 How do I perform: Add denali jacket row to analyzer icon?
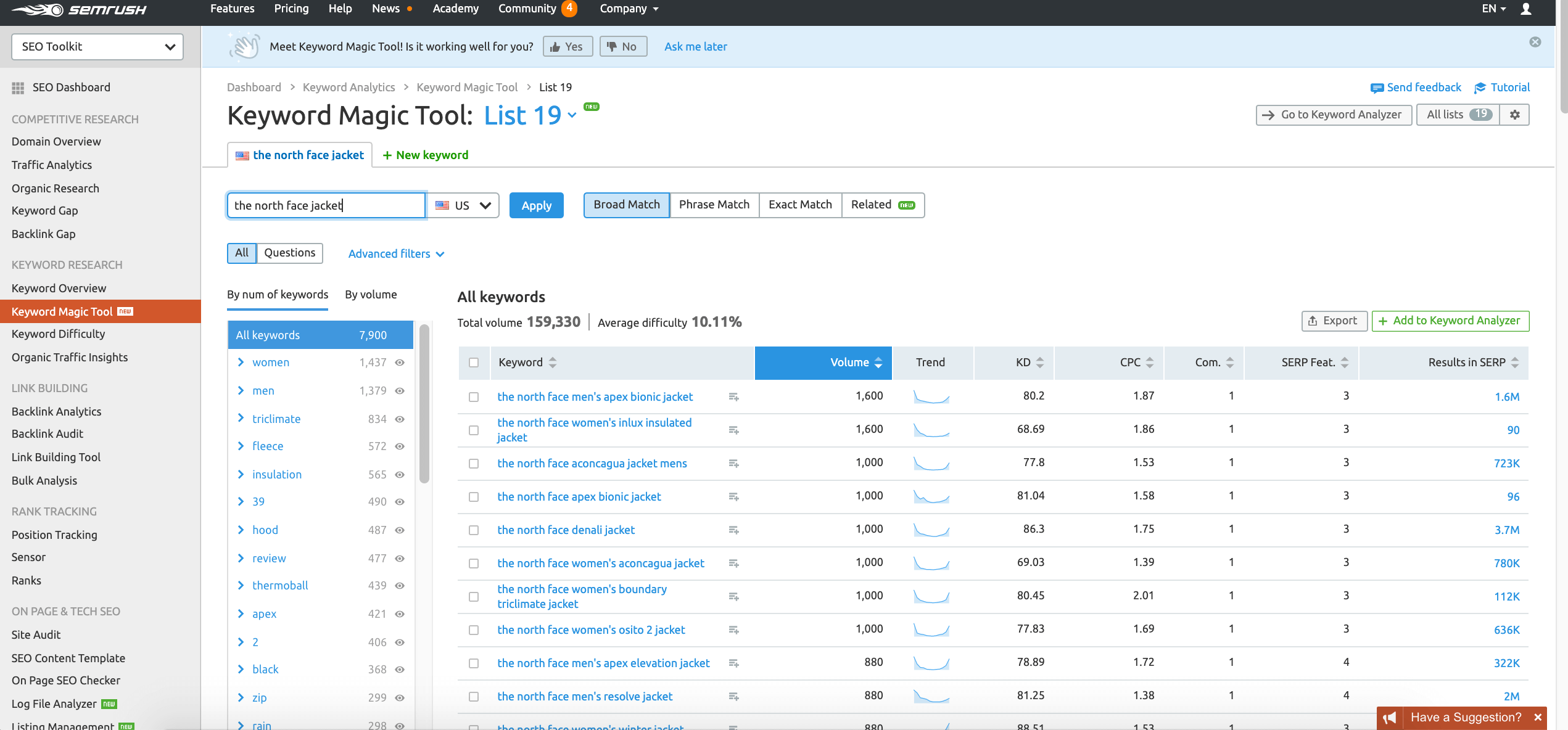[733, 530]
